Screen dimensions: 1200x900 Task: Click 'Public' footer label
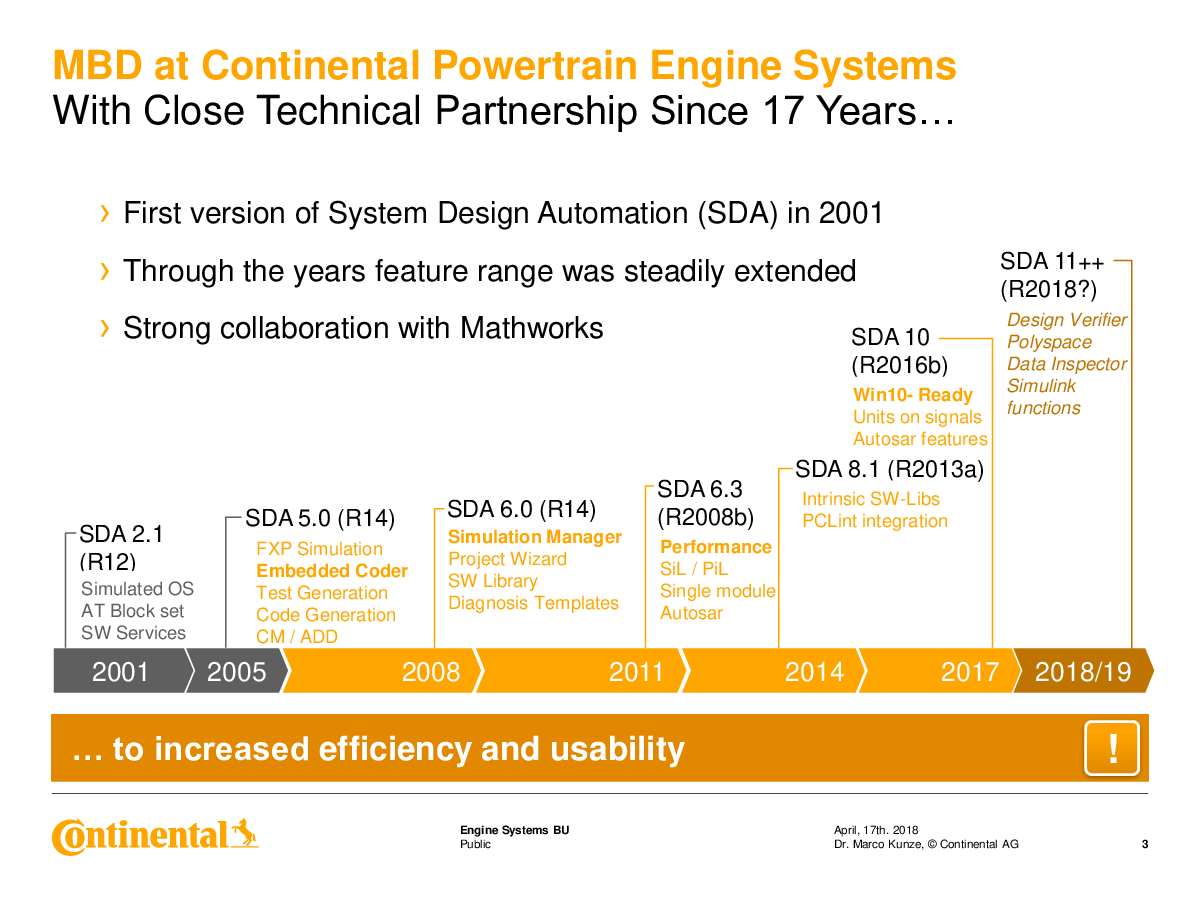pos(475,844)
